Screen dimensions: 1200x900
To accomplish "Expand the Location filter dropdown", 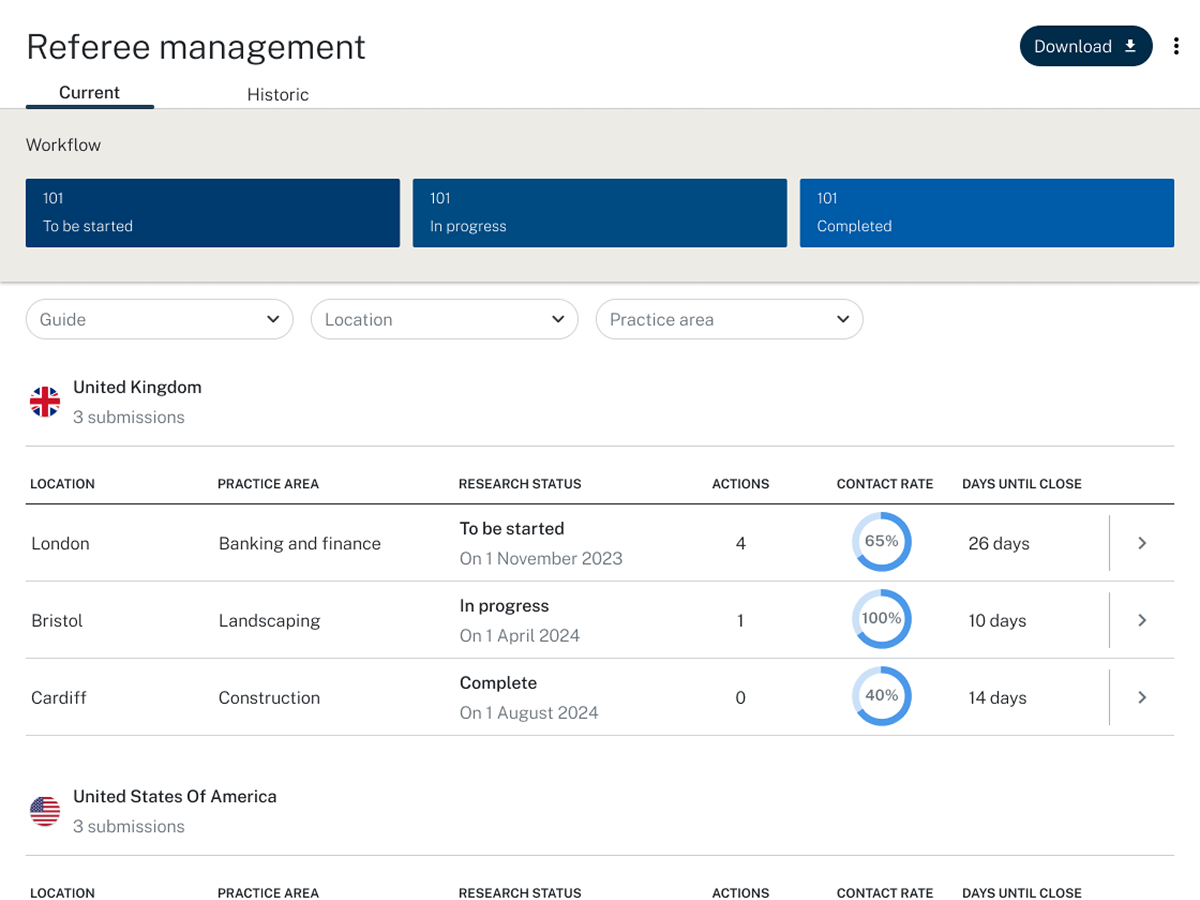I will point(444,319).
